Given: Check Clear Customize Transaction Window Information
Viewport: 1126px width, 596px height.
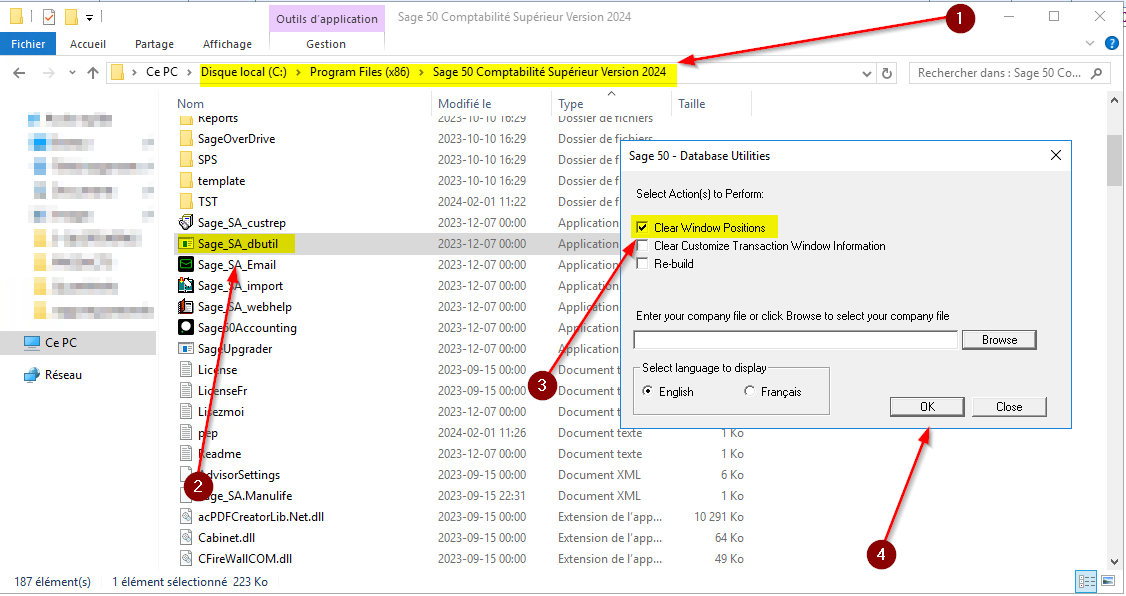Looking at the screenshot, I should pos(642,246).
